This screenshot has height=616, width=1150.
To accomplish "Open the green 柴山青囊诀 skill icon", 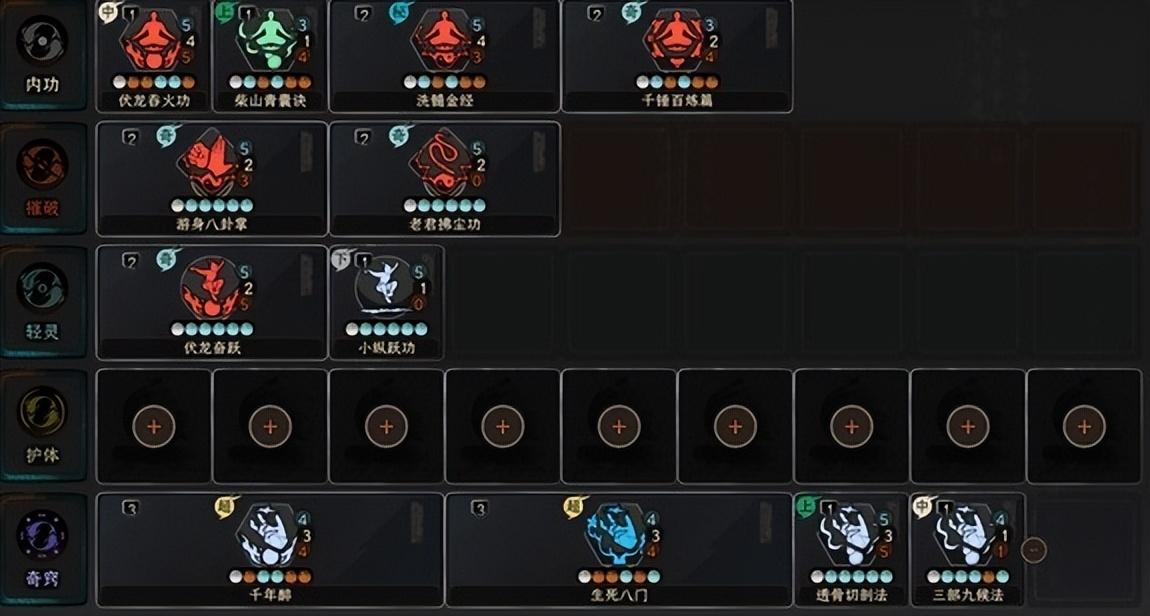I will coord(271,38).
